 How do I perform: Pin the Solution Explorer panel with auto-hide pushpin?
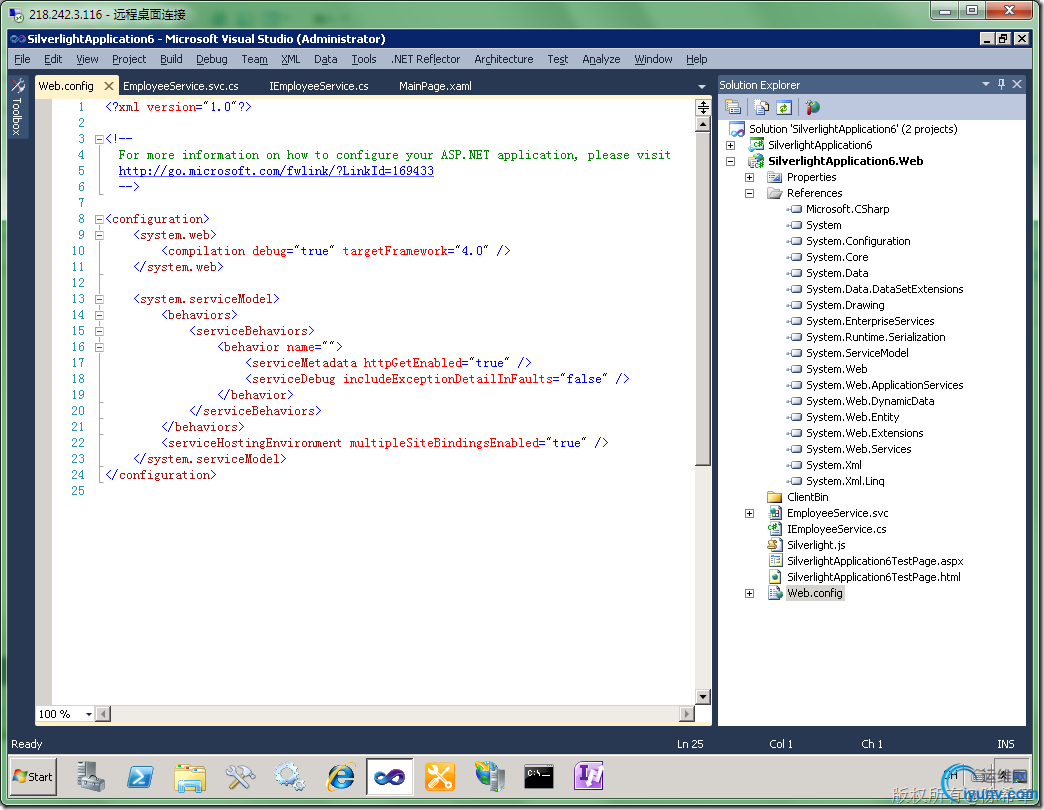[x=1001, y=85]
